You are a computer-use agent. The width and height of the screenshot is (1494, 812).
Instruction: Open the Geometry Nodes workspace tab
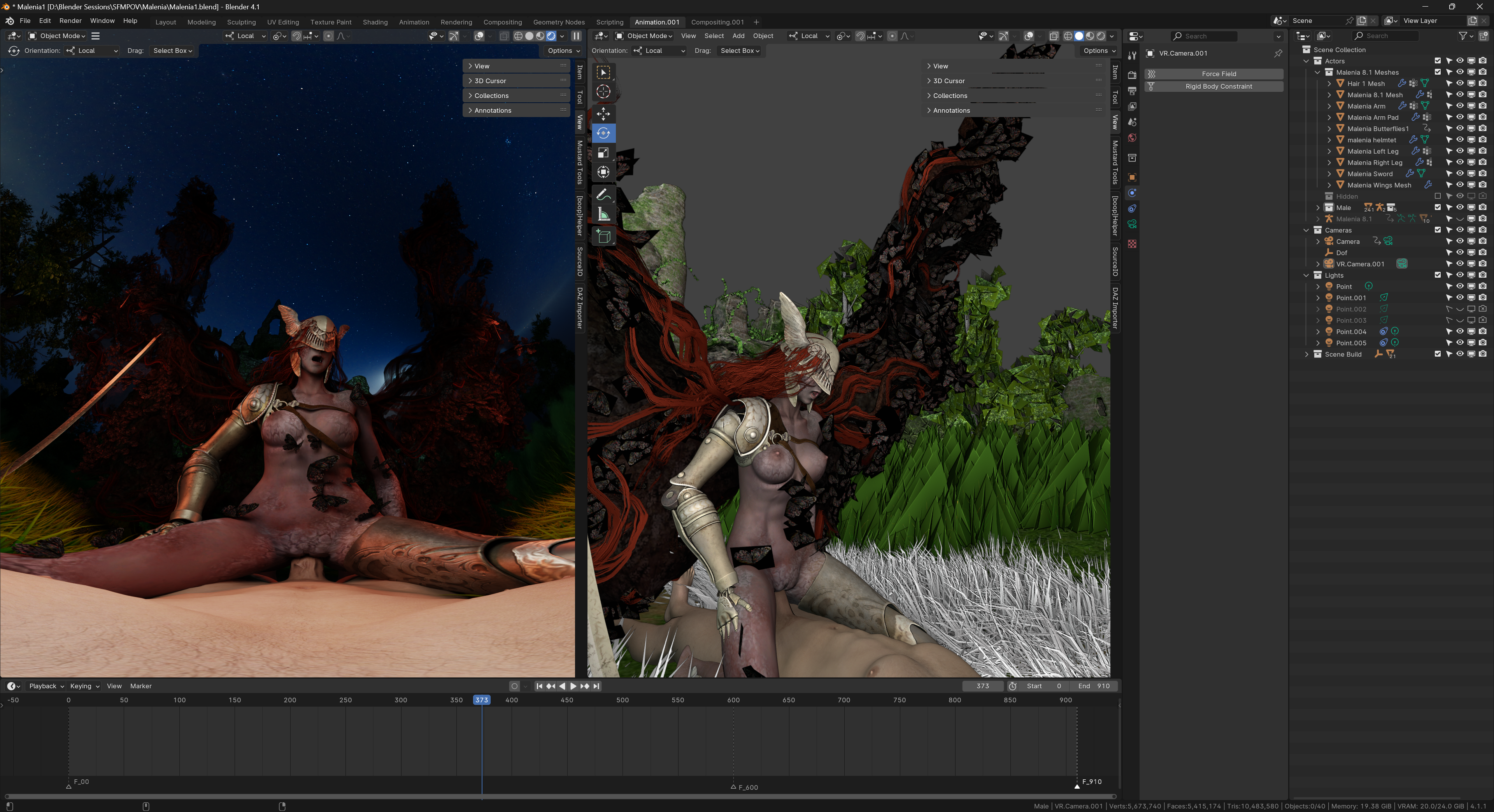tap(559, 22)
